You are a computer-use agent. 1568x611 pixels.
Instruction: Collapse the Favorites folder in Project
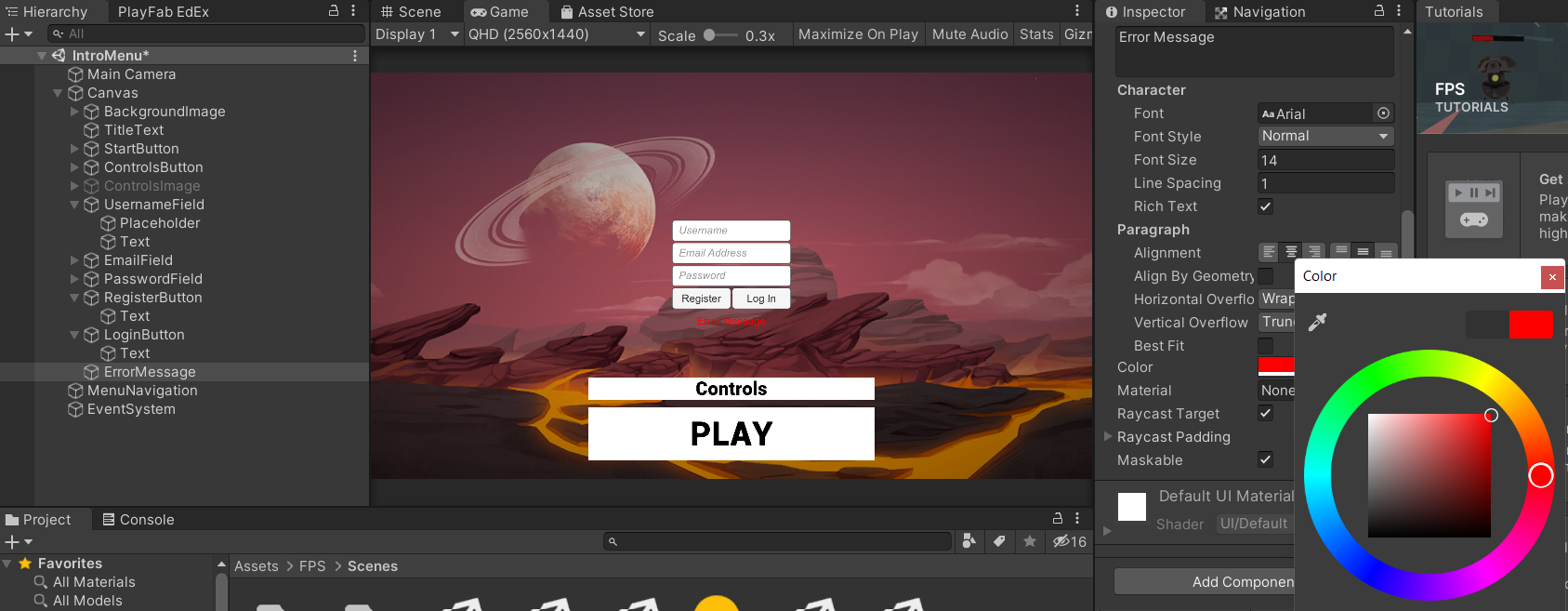pos(7,564)
